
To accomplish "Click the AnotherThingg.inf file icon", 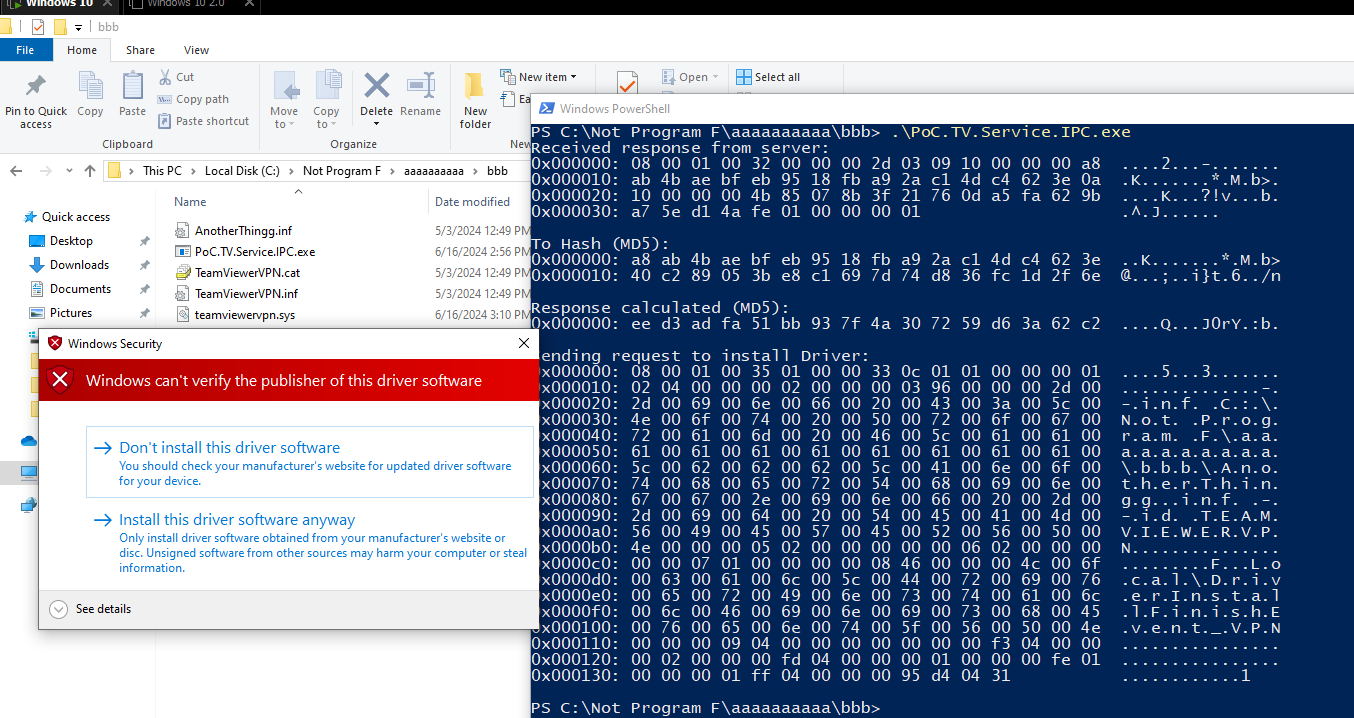I will click(182, 231).
